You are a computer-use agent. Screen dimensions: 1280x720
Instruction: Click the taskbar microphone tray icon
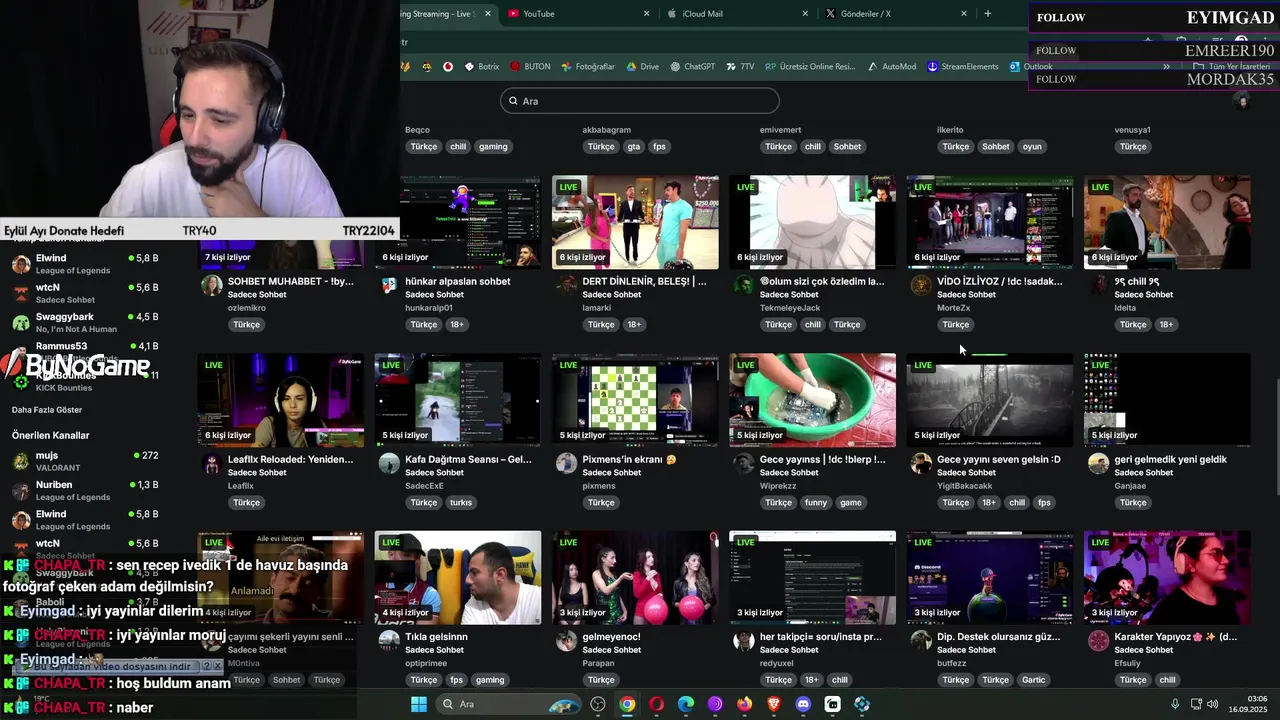(x=1175, y=704)
